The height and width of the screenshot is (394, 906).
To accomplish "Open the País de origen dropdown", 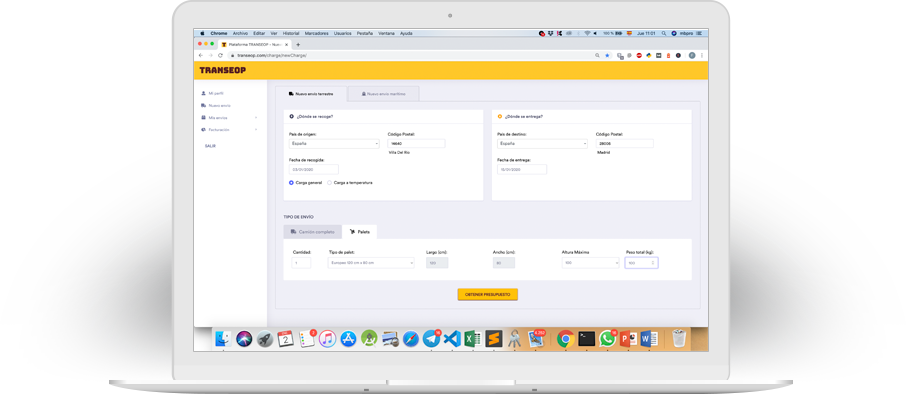I will tap(334, 143).
